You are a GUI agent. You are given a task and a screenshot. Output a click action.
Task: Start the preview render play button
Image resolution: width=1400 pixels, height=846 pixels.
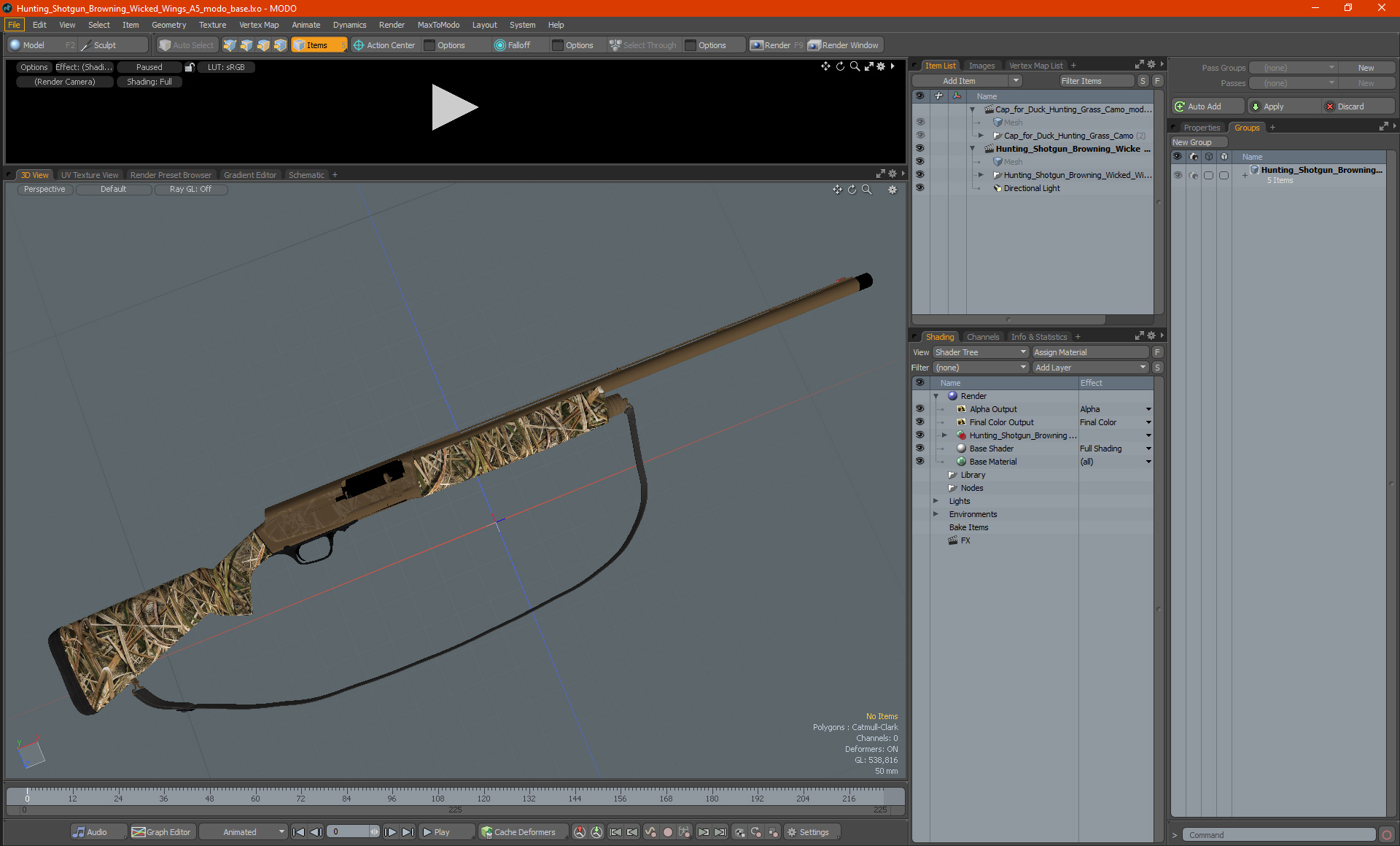coord(454,107)
